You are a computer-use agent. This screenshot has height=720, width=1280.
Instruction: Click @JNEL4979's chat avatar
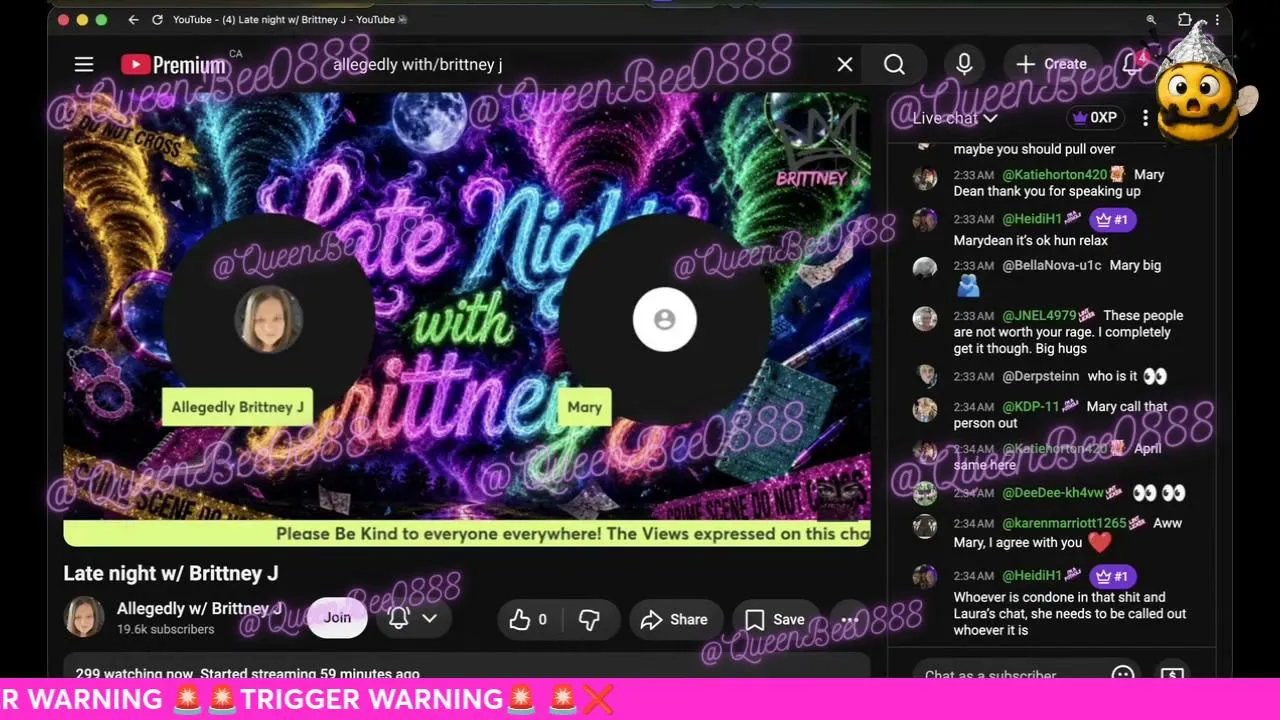(x=925, y=318)
